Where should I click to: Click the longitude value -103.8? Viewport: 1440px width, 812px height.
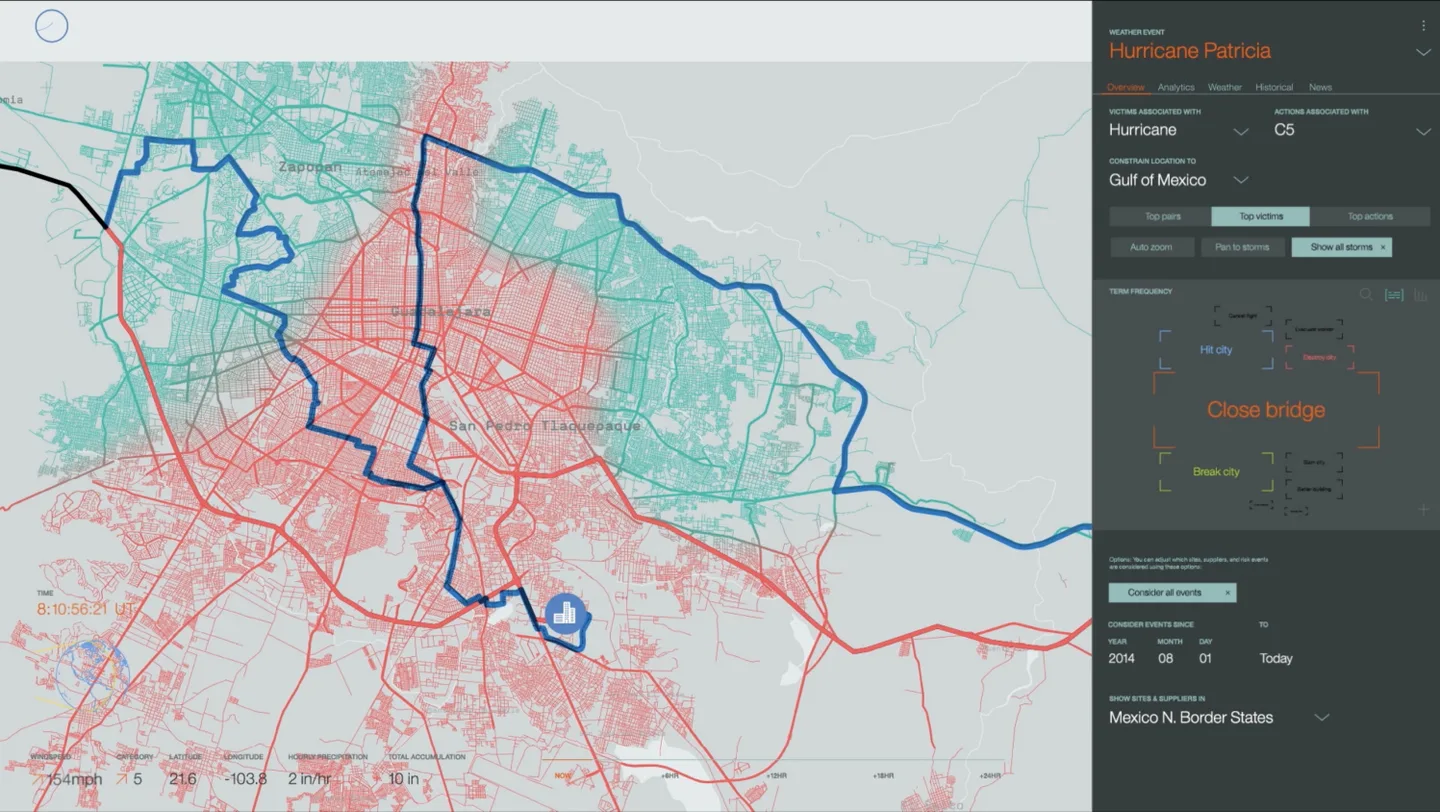click(245, 778)
